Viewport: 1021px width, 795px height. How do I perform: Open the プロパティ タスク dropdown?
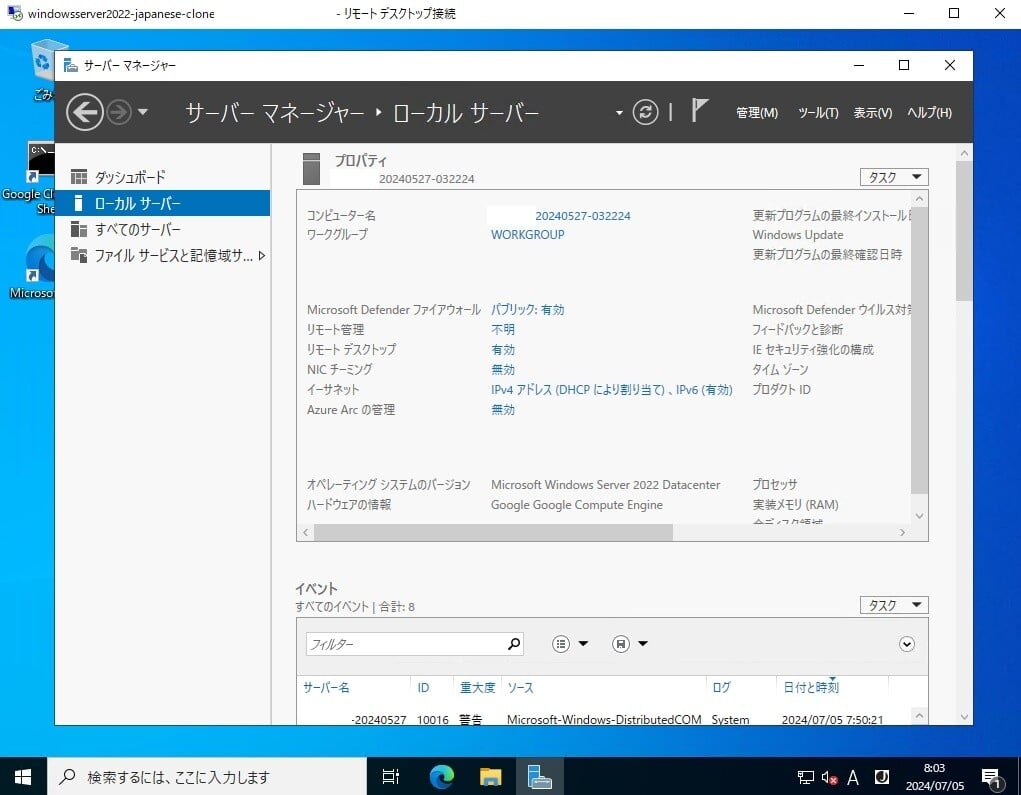tap(894, 177)
